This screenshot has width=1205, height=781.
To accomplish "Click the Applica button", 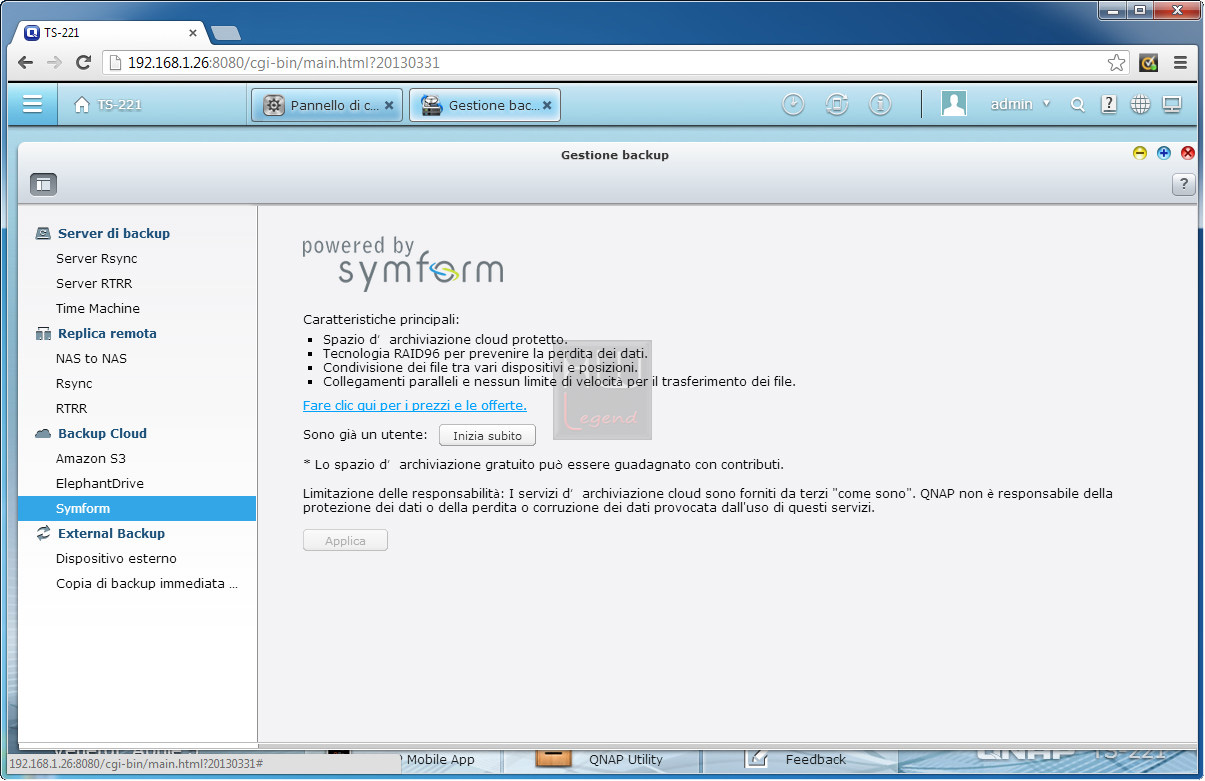I will [x=345, y=540].
